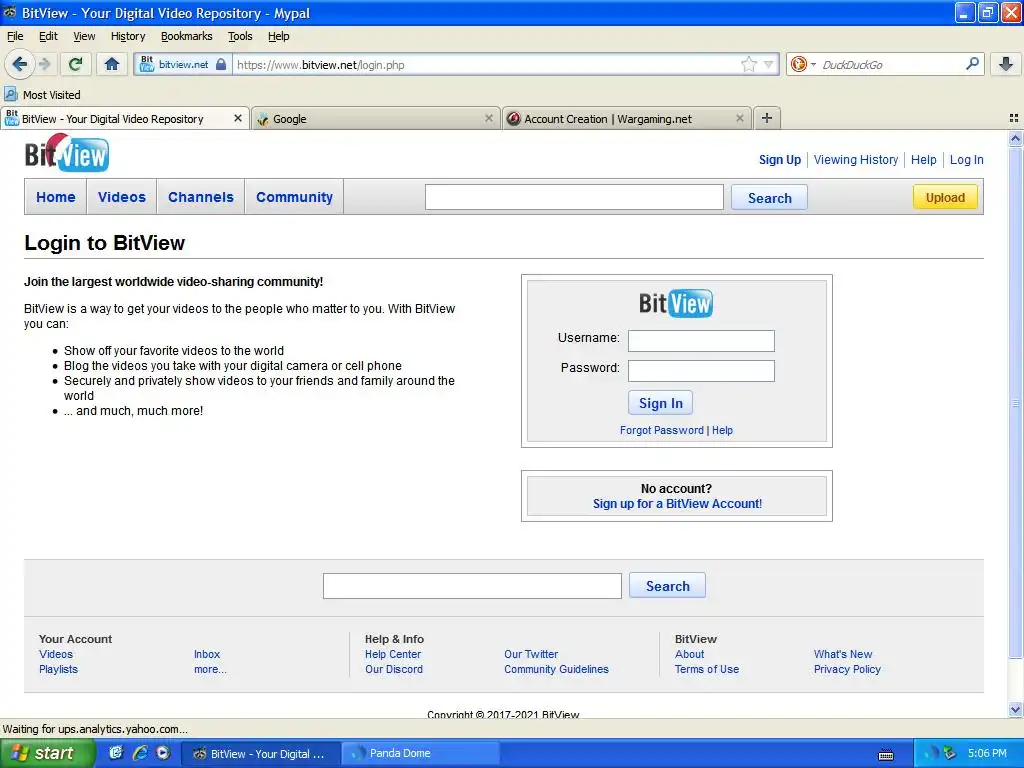Click the bottom search input field
The image size is (1024, 768).
click(x=472, y=586)
